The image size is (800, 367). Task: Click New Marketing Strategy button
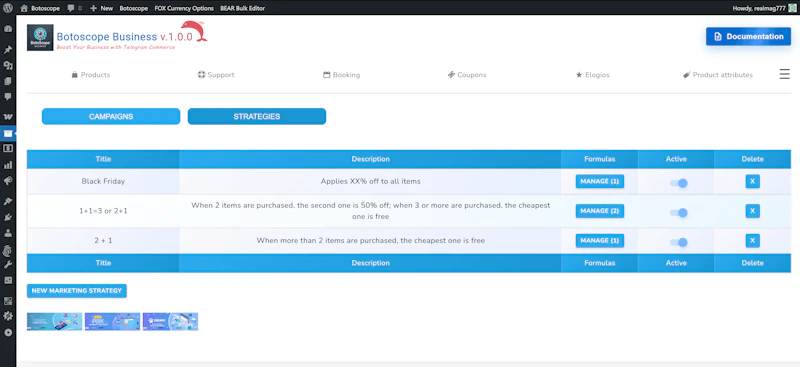pyautogui.click(x=77, y=291)
